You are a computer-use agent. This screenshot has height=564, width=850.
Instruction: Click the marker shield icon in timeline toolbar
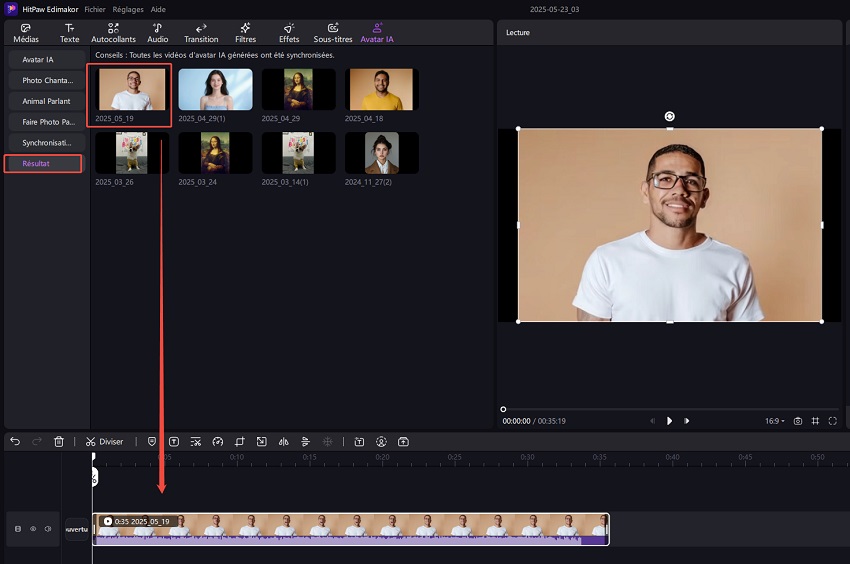click(x=152, y=442)
